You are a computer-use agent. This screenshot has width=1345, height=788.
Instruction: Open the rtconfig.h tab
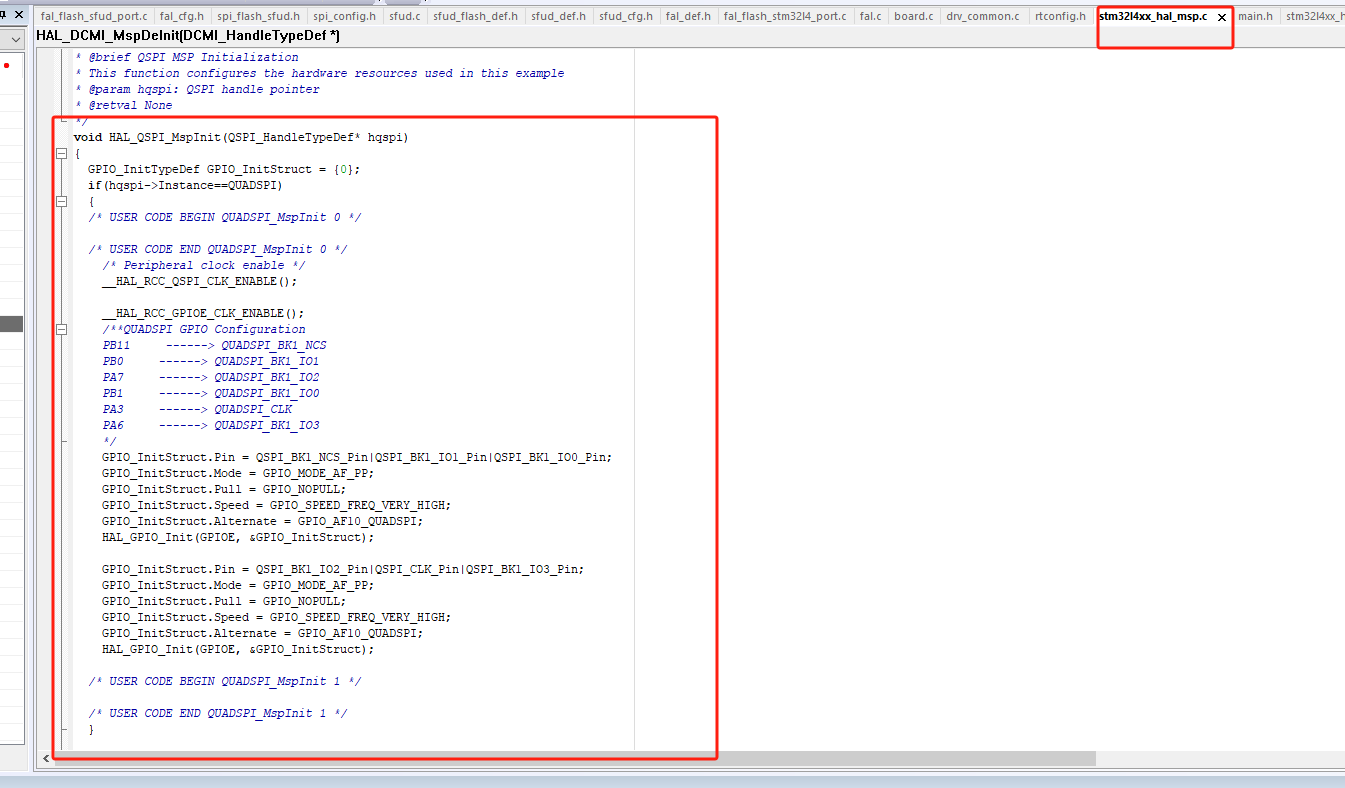(1061, 16)
